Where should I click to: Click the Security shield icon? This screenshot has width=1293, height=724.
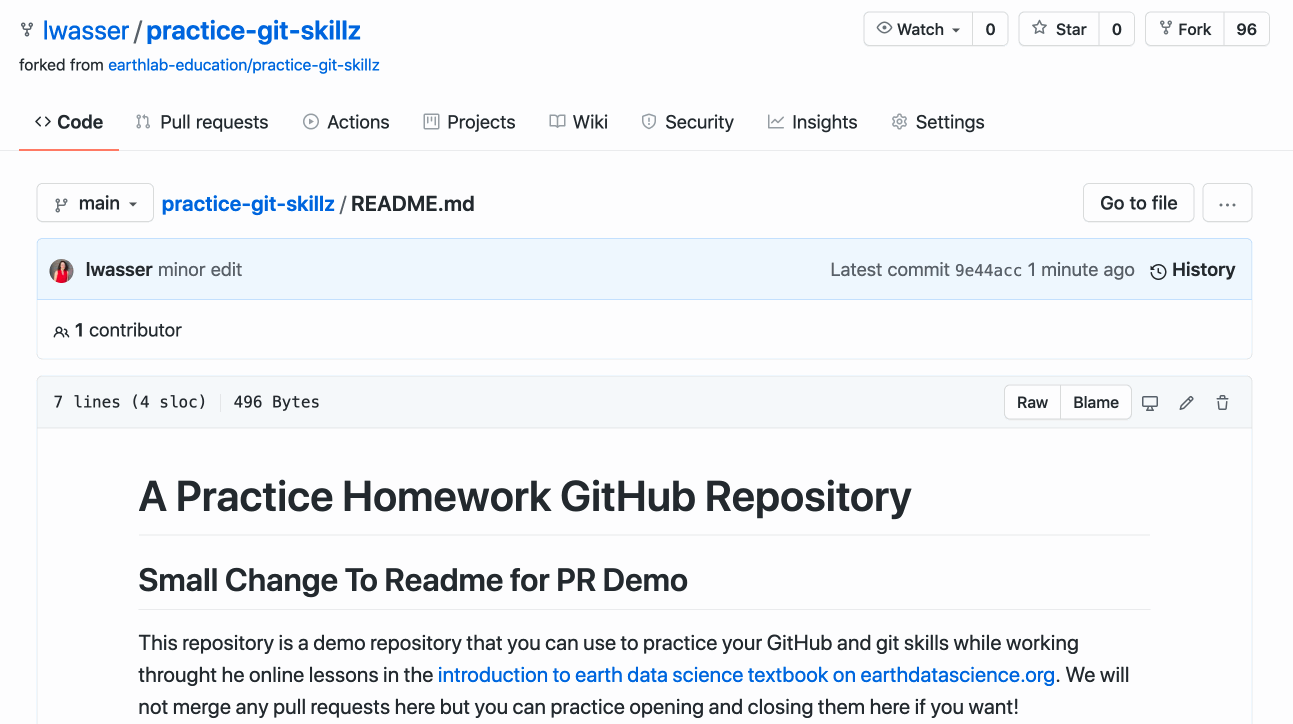pyautogui.click(x=649, y=122)
